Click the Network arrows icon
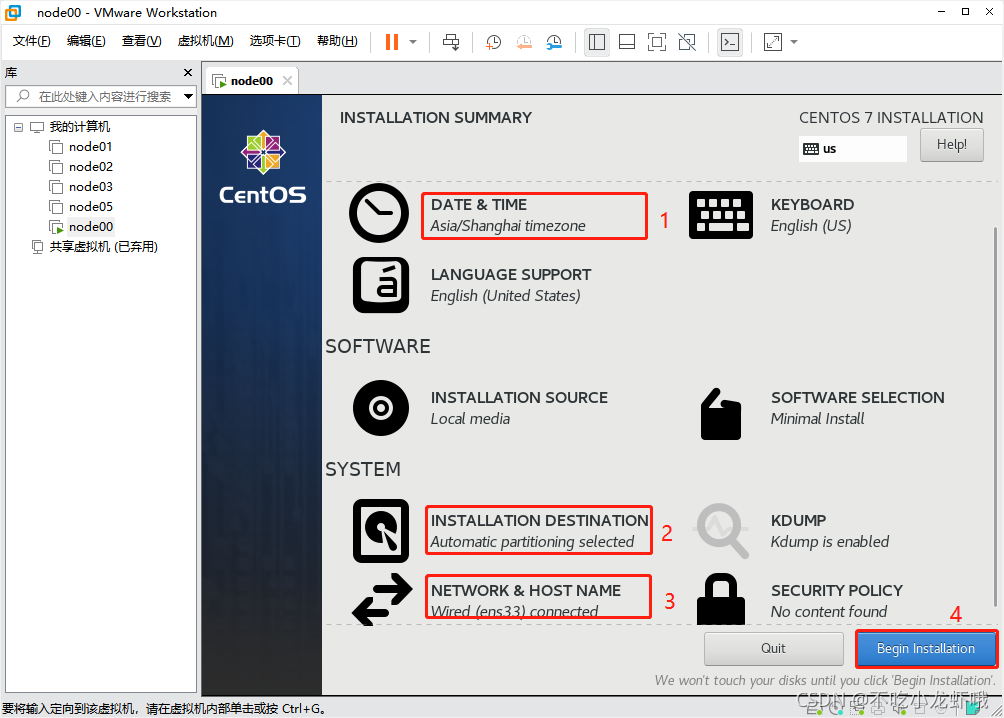This screenshot has width=1004, height=718. (x=382, y=600)
